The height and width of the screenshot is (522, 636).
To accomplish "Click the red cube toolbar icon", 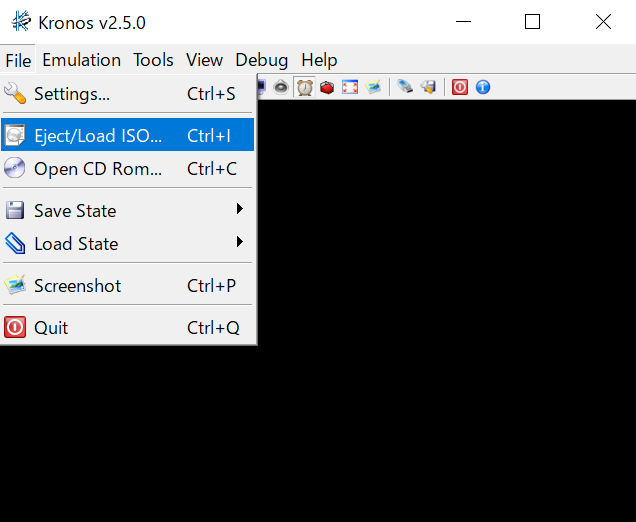I will (x=327, y=87).
